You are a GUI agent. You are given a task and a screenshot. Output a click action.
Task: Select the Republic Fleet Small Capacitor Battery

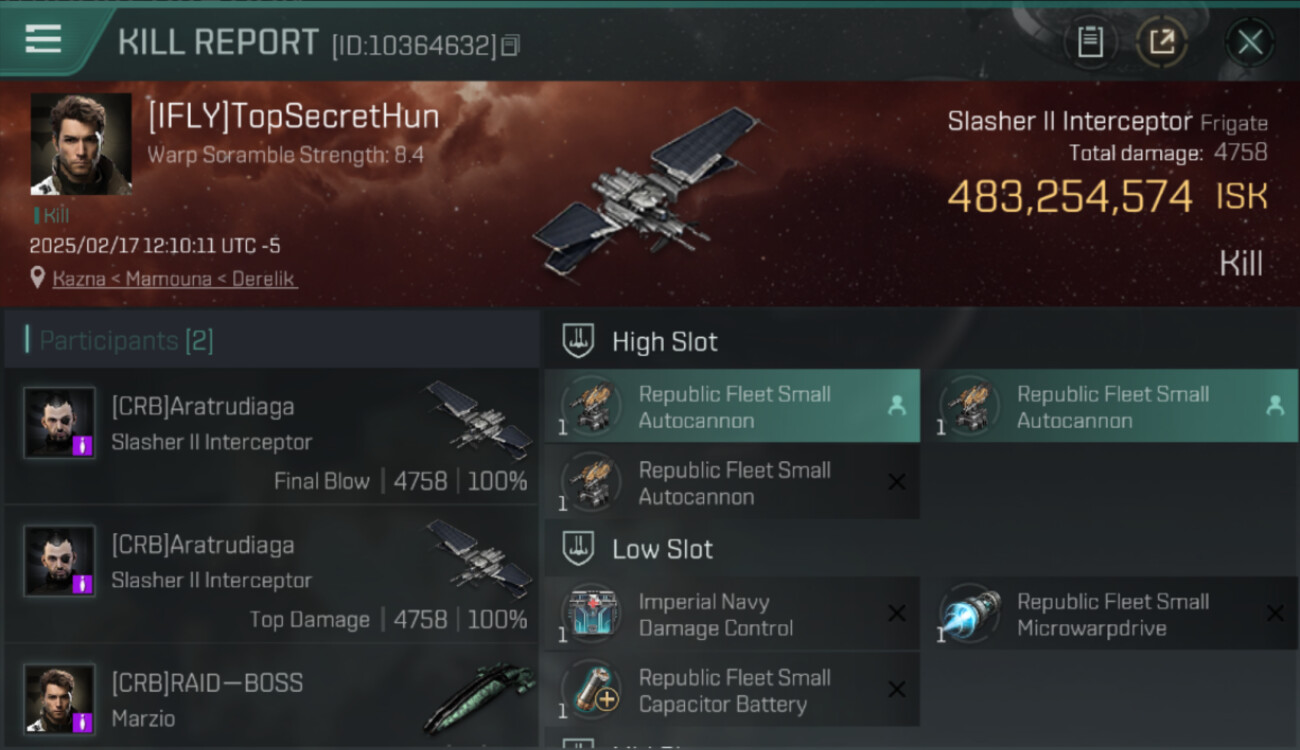[x=732, y=690]
